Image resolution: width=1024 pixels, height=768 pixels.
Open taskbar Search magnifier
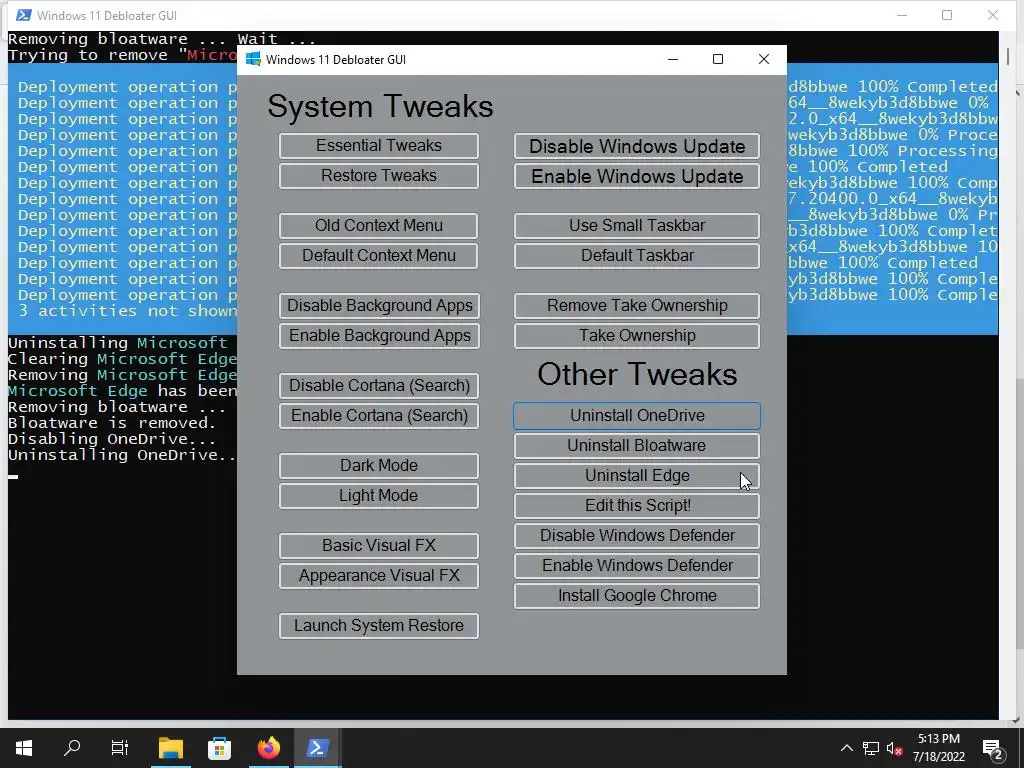(x=72, y=748)
